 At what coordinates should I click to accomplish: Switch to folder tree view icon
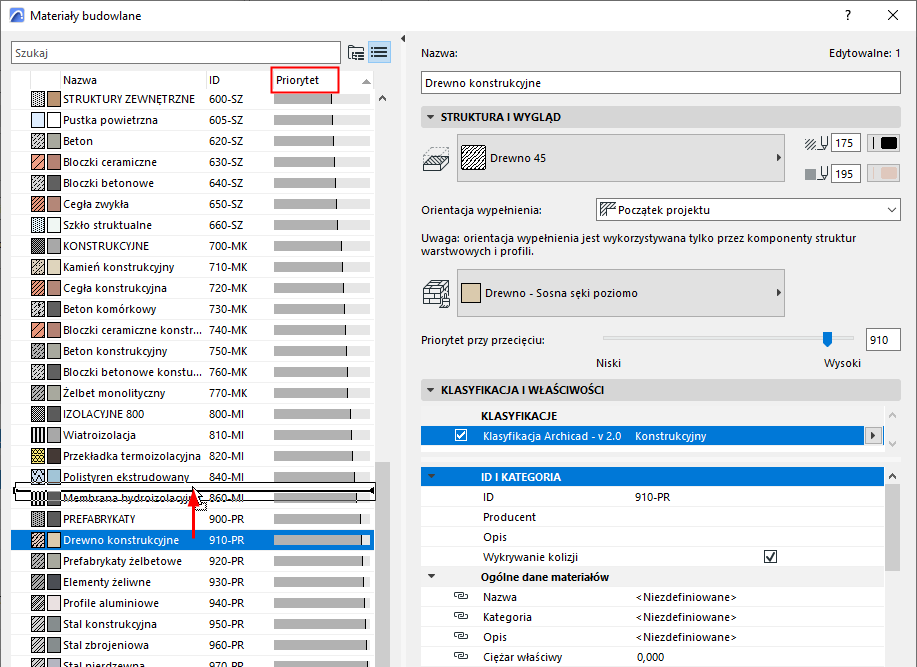coord(356,53)
